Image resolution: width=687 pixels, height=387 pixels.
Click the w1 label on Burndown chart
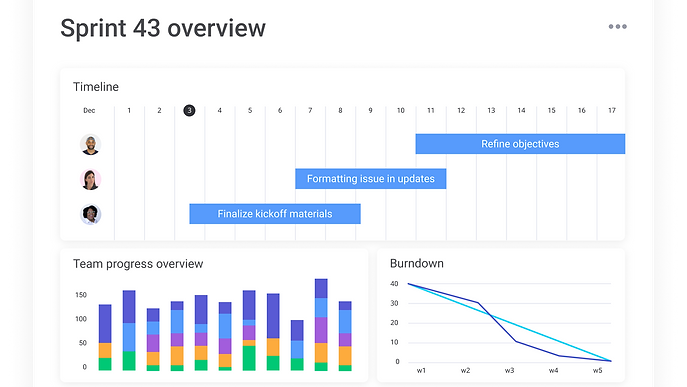[421, 370]
